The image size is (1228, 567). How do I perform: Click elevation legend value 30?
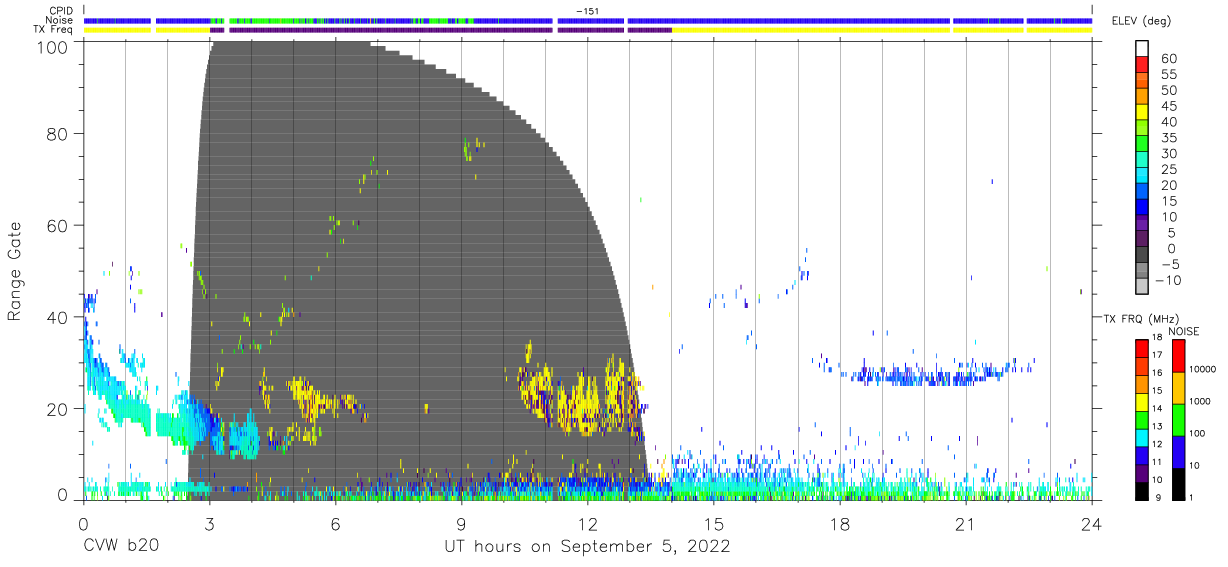pyautogui.click(x=1168, y=154)
